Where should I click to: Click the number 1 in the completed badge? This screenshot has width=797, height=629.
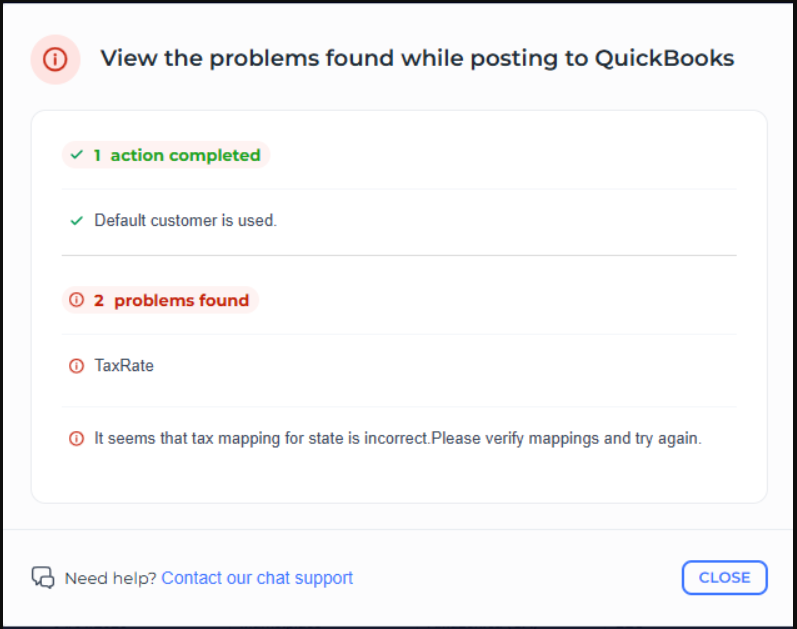(x=97, y=155)
